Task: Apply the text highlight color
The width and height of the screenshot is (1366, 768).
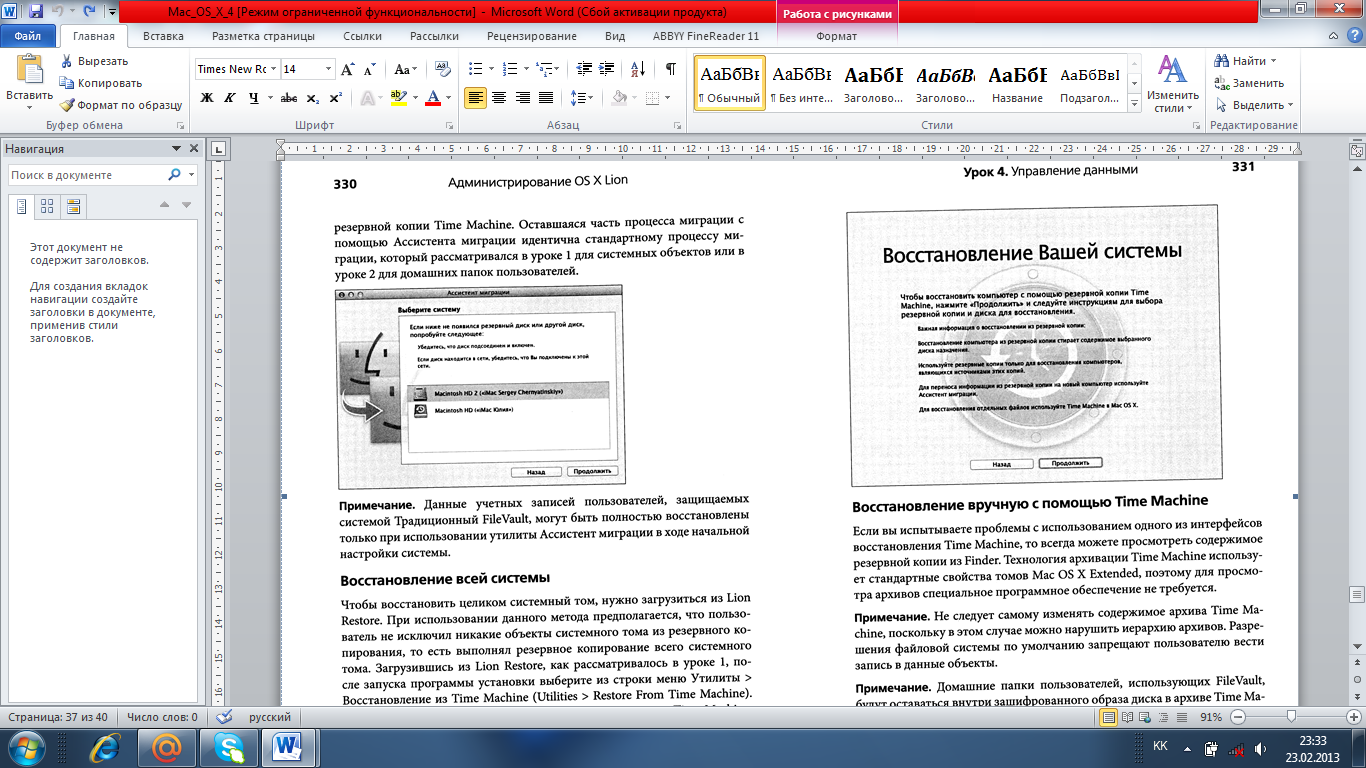Action: click(398, 98)
